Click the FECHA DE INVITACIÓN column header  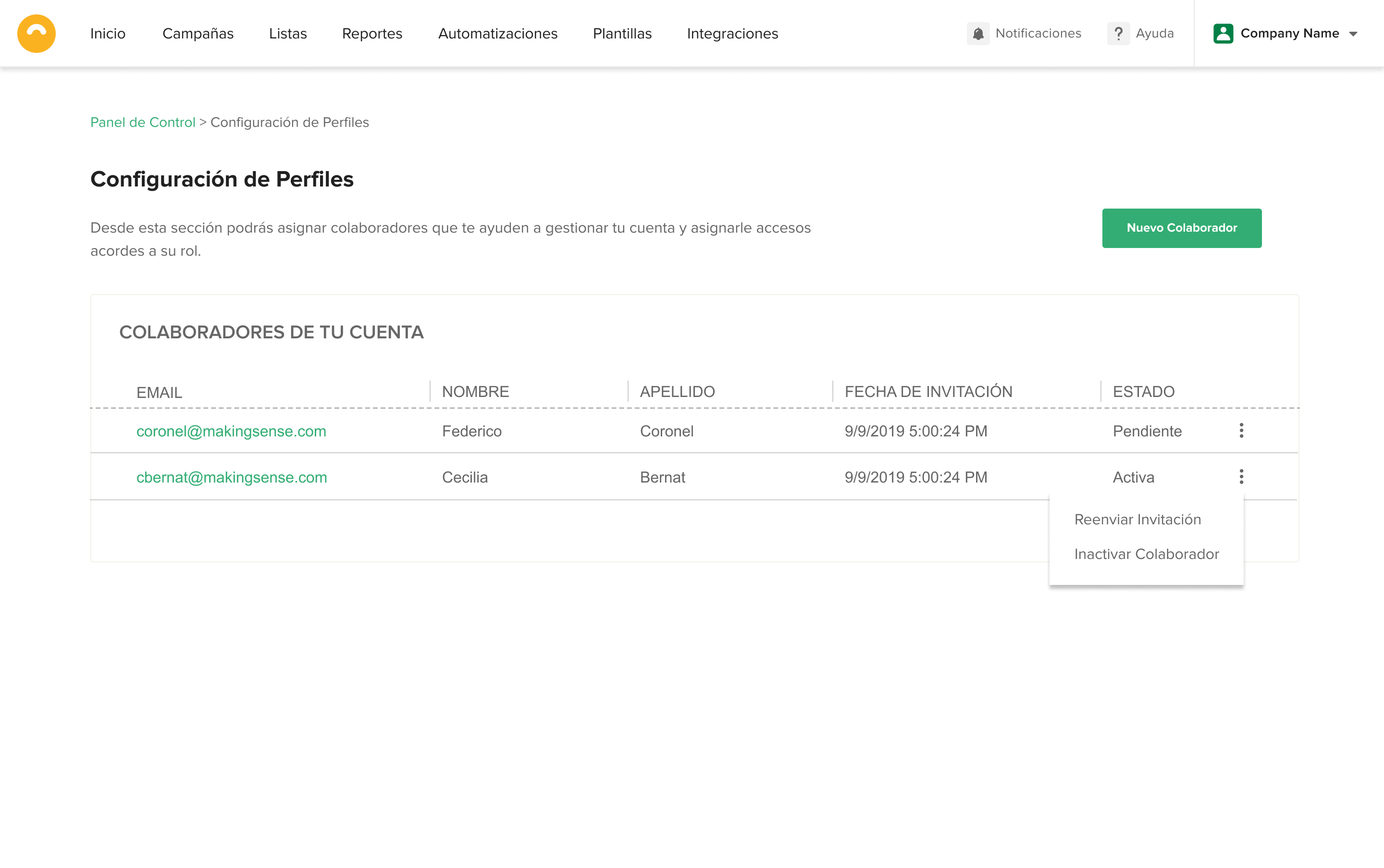pyautogui.click(x=928, y=392)
